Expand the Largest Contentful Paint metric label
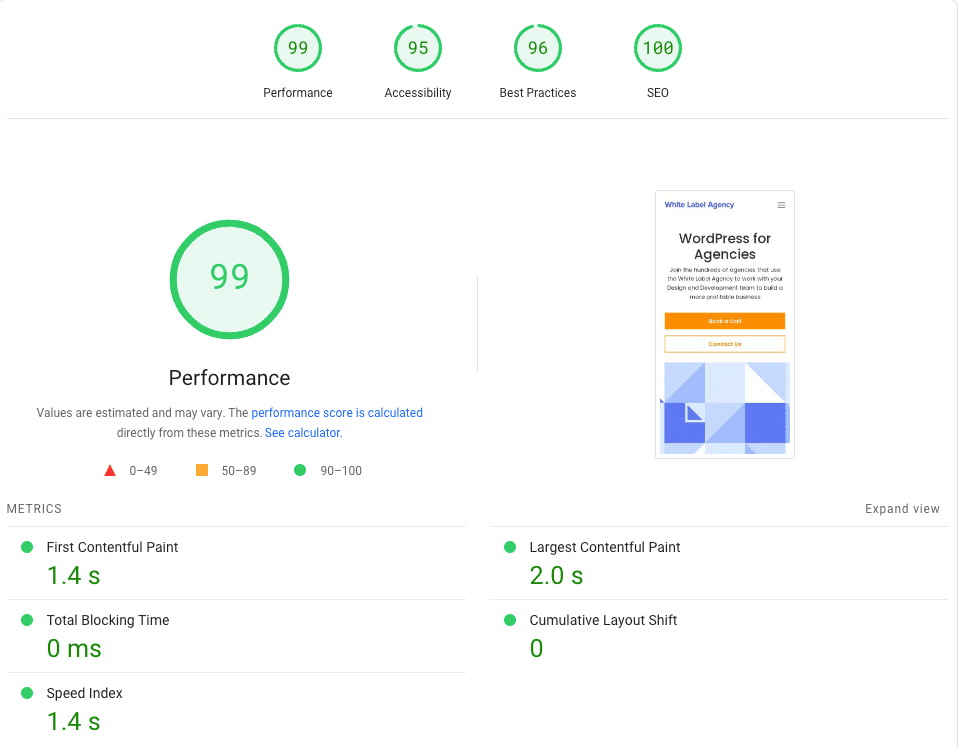 (x=604, y=547)
